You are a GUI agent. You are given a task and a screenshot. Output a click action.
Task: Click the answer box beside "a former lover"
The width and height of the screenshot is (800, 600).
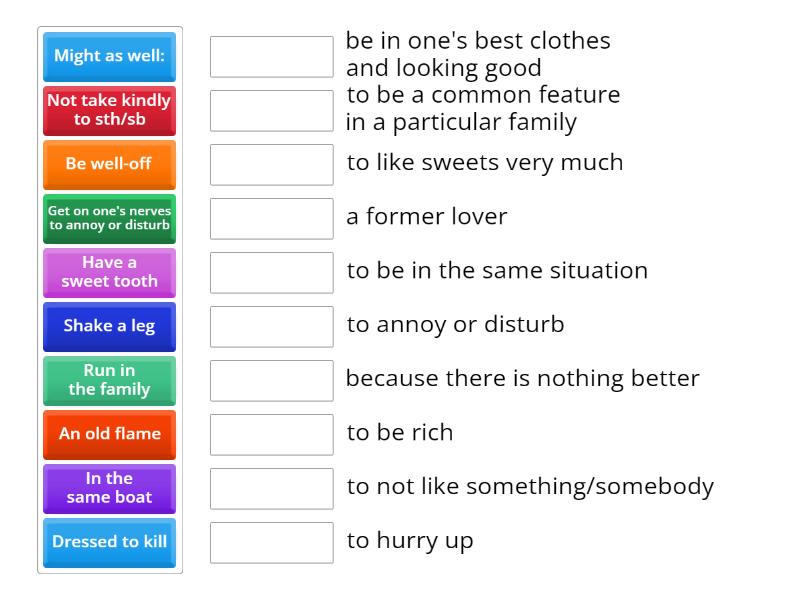pos(271,218)
